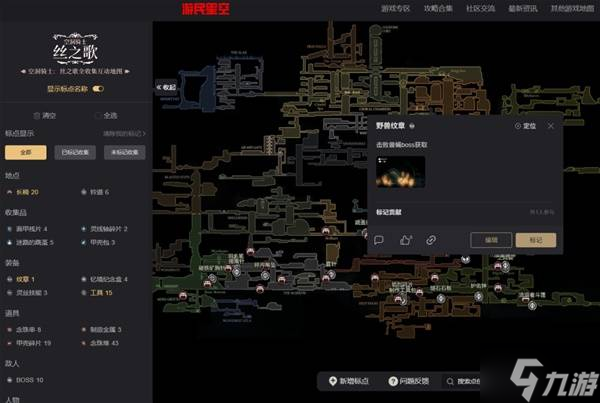Open comments with the speech bubble icon
This screenshot has width=600, height=403.
click(x=379, y=240)
